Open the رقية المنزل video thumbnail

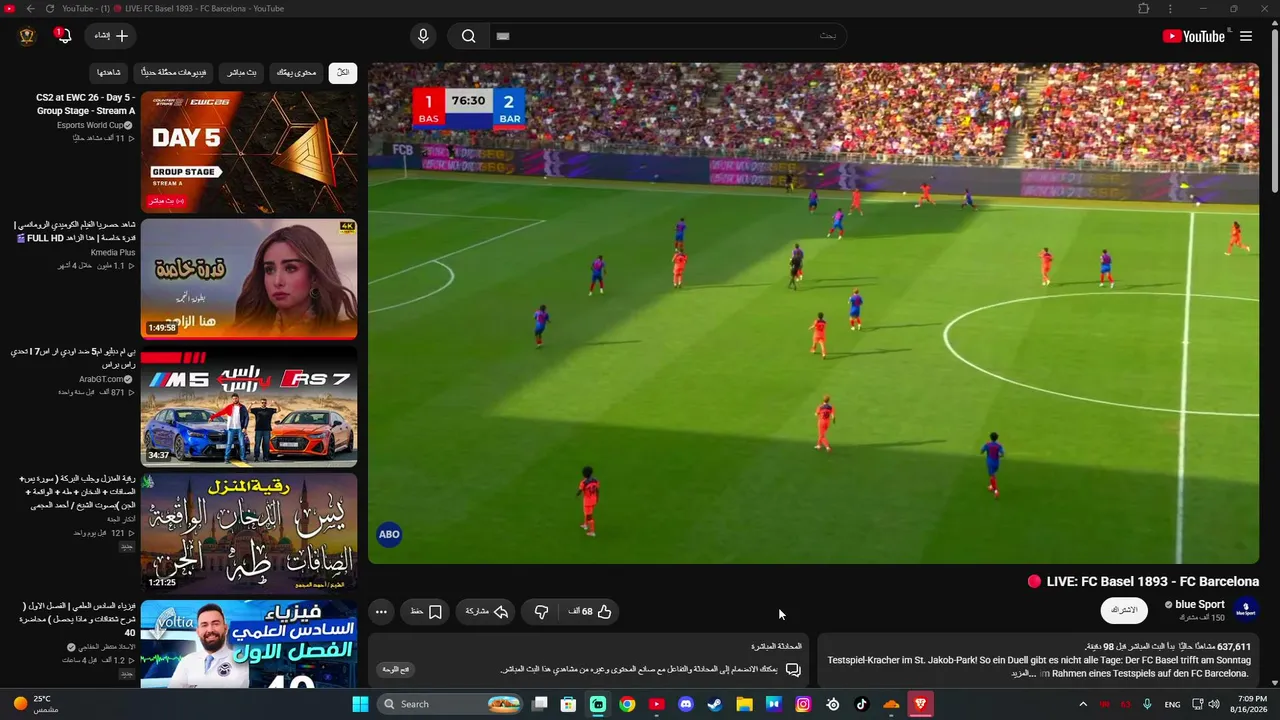[x=249, y=533]
